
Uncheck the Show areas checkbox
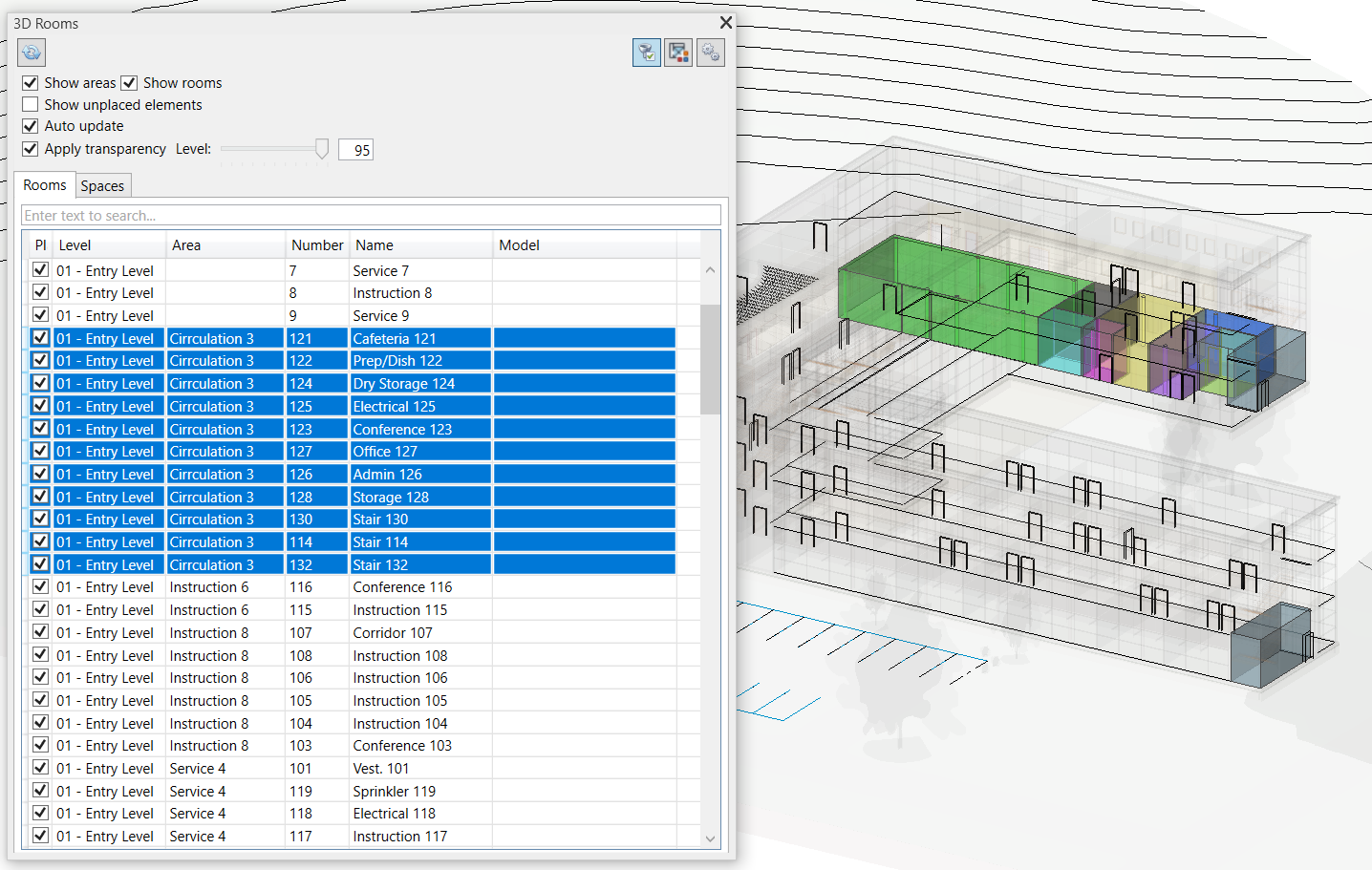click(31, 83)
